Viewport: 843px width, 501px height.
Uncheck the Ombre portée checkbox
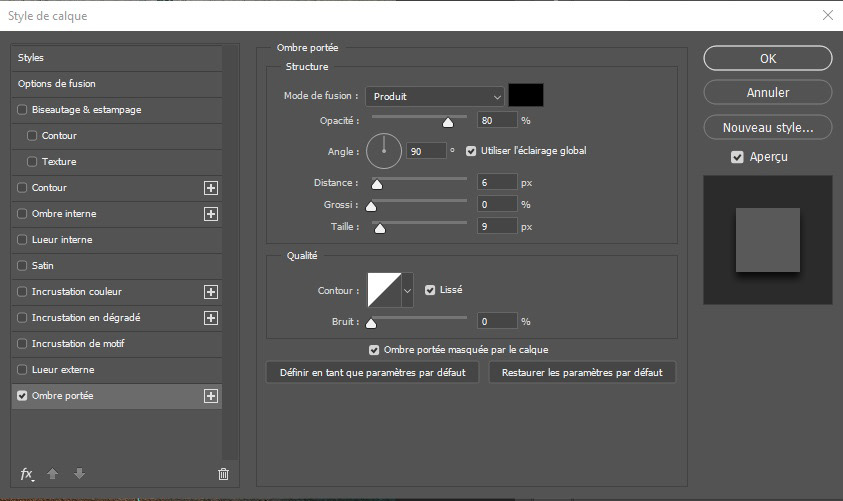pos(22,396)
